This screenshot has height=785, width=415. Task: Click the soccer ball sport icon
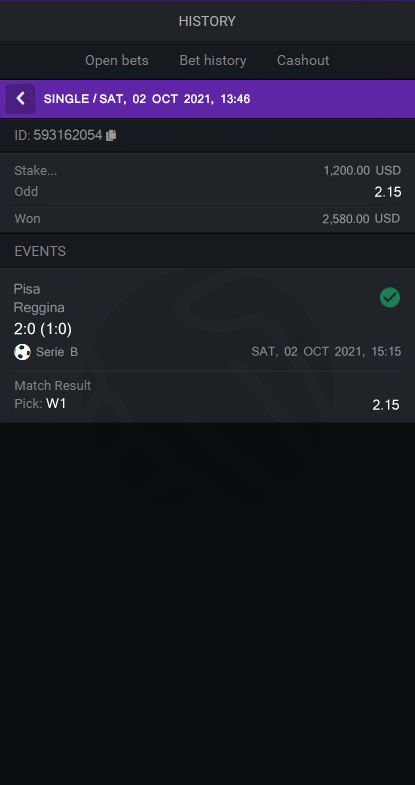[x=22, y=352]
